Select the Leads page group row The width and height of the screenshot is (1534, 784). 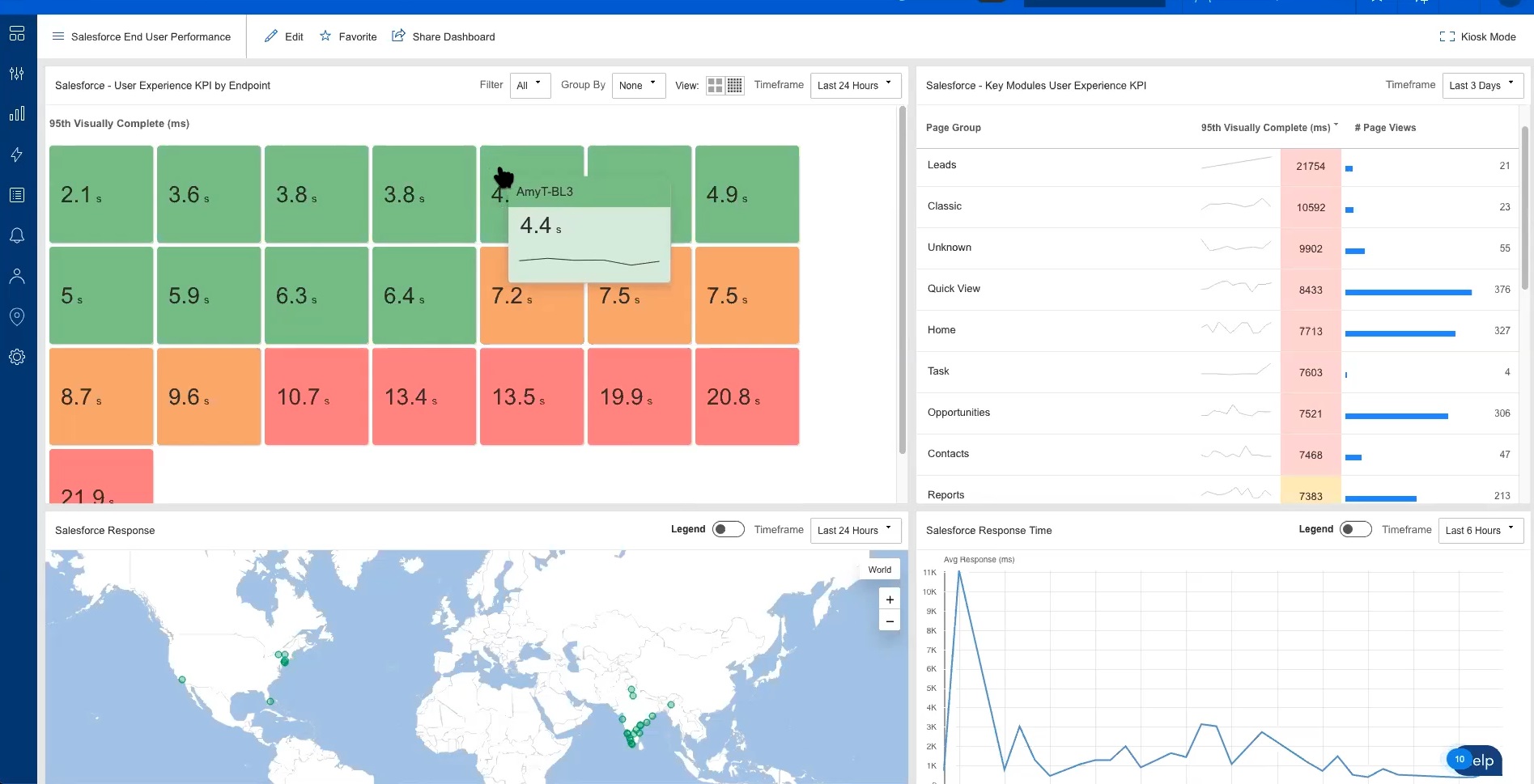pyautogui.click(x=1217, y=166)
